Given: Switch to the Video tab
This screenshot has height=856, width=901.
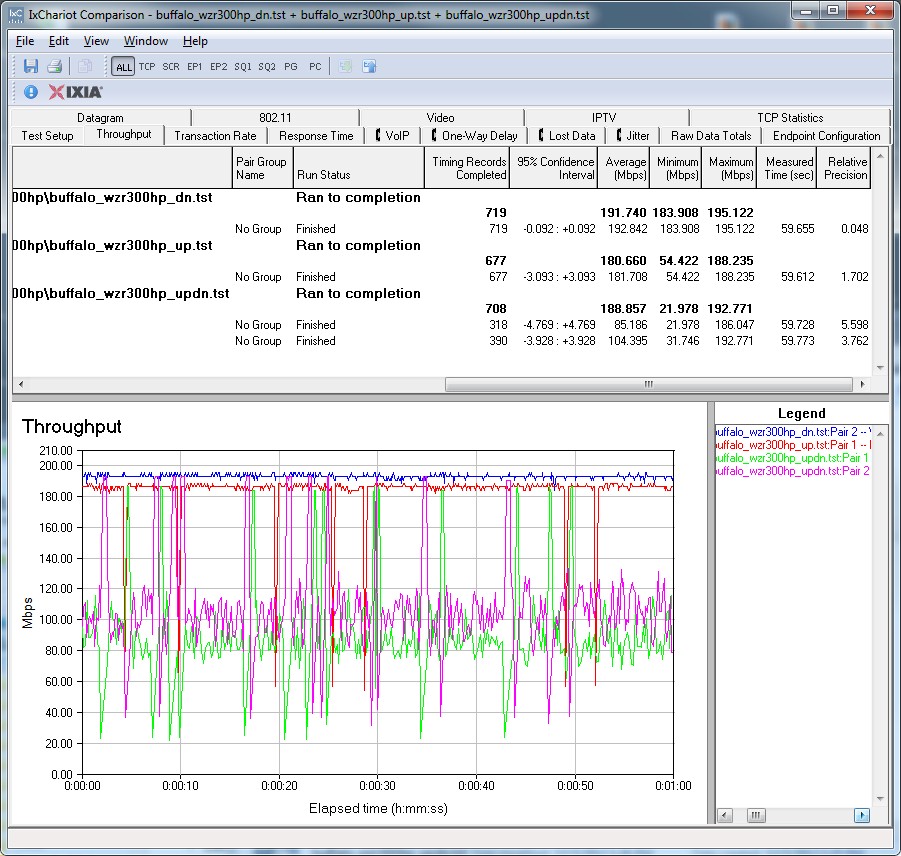Looking at the screenshot, I should (x=441, y=118).
